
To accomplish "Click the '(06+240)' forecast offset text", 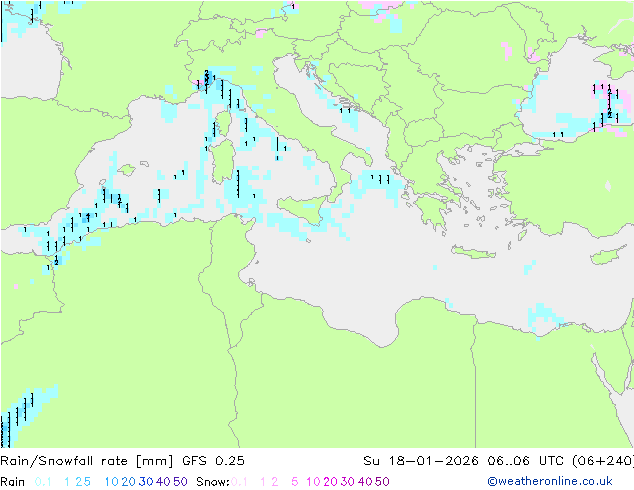I will click(603, 461).
